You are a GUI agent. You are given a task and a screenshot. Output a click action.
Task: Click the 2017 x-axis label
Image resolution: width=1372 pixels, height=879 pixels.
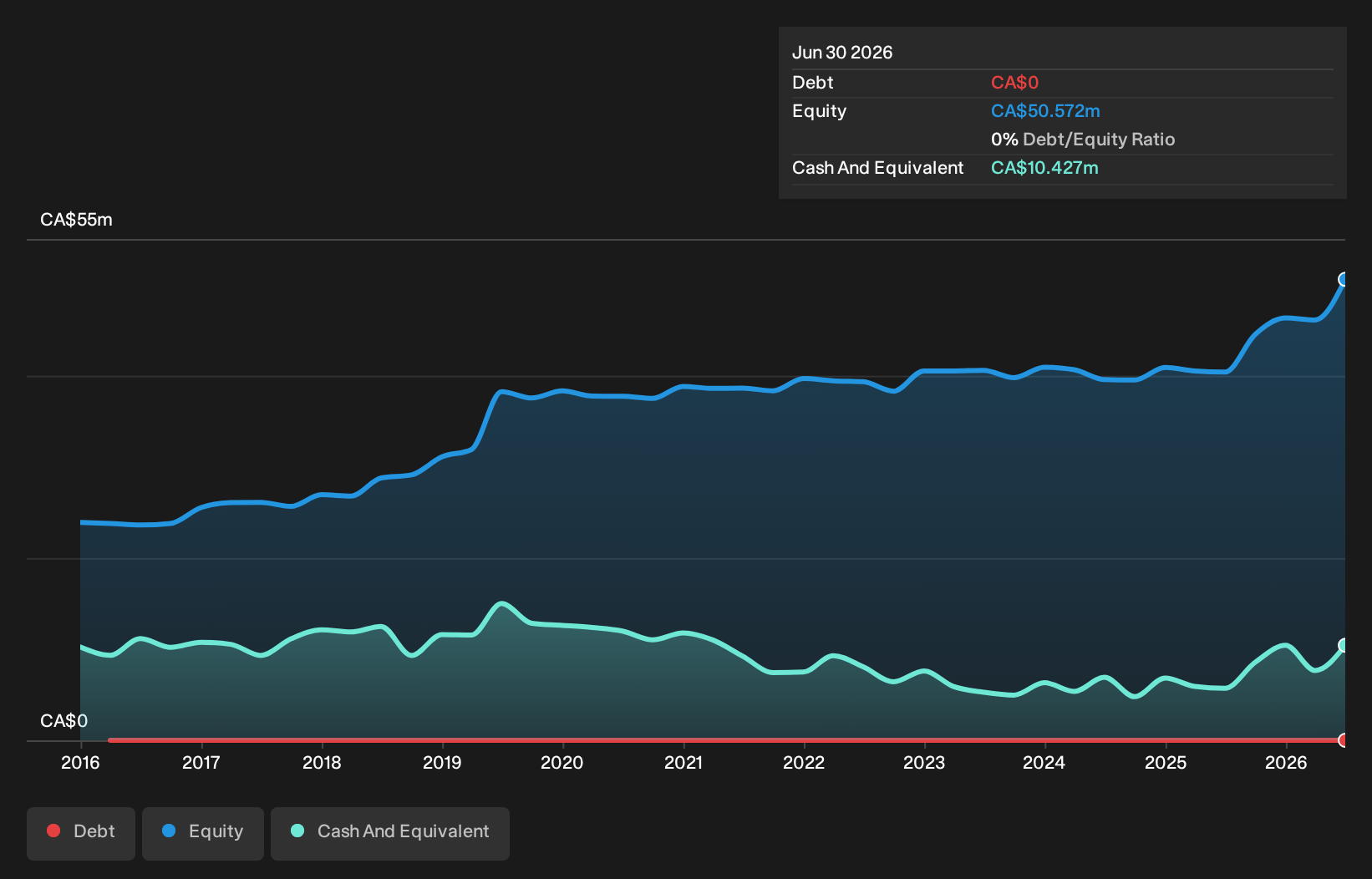[x=201, y=762]
